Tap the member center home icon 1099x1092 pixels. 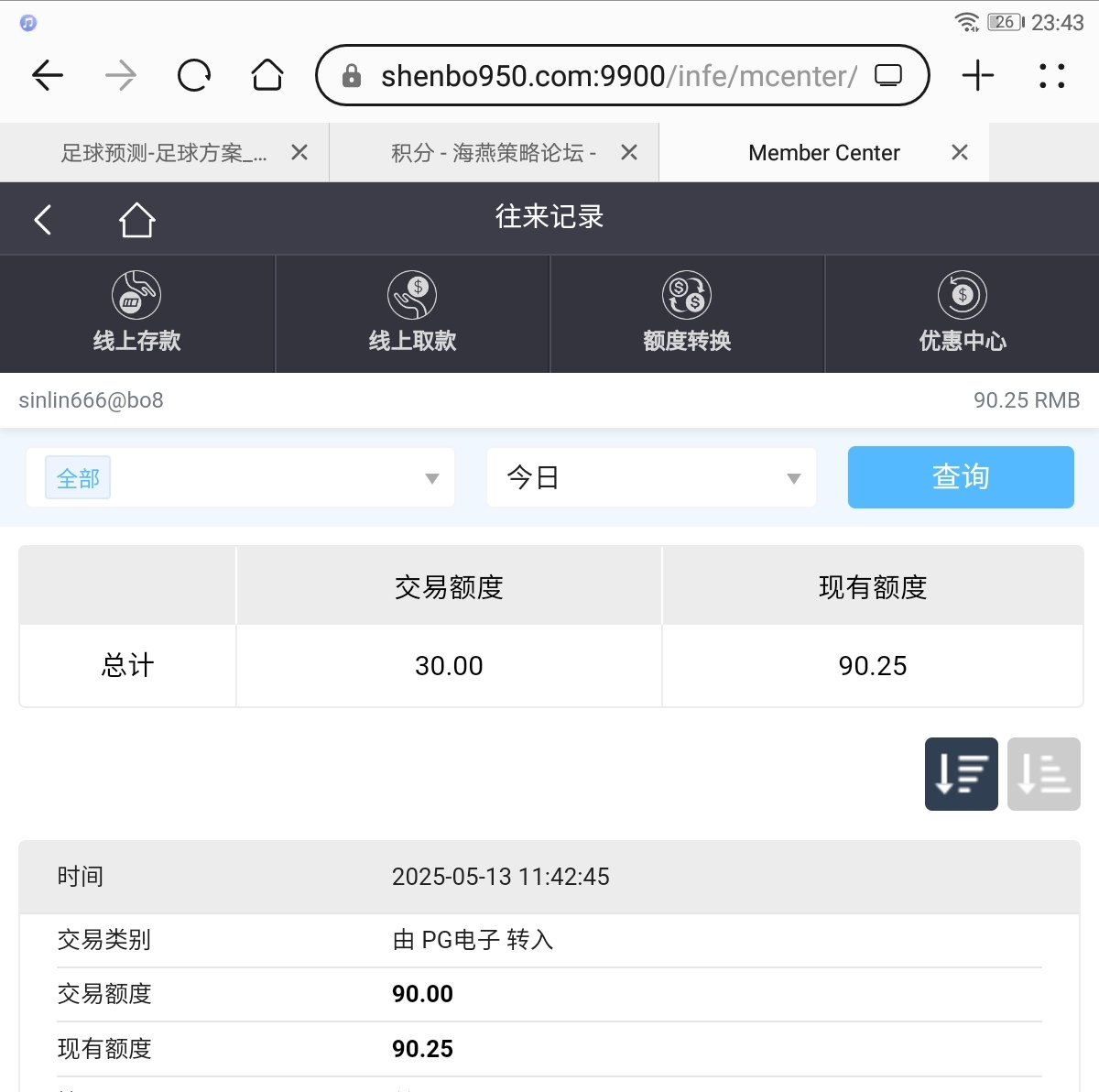click(136, 220)
